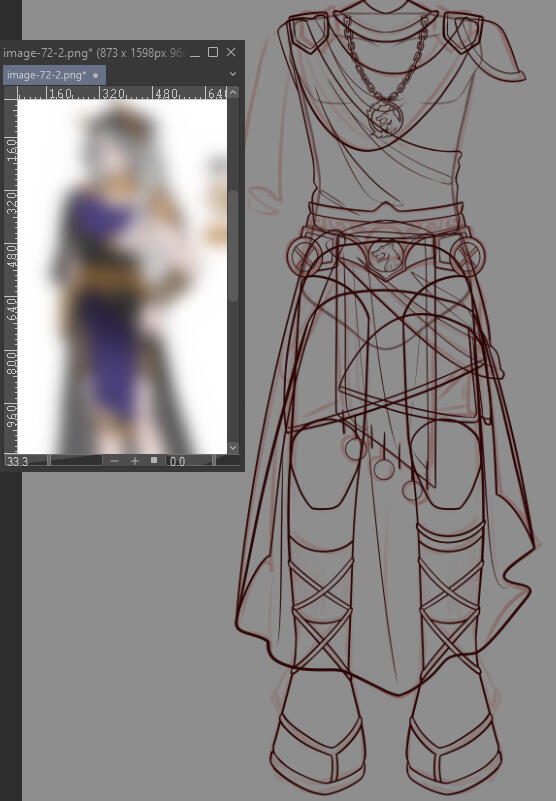Click the vertical ruler at 480 mark

point(11,256)
